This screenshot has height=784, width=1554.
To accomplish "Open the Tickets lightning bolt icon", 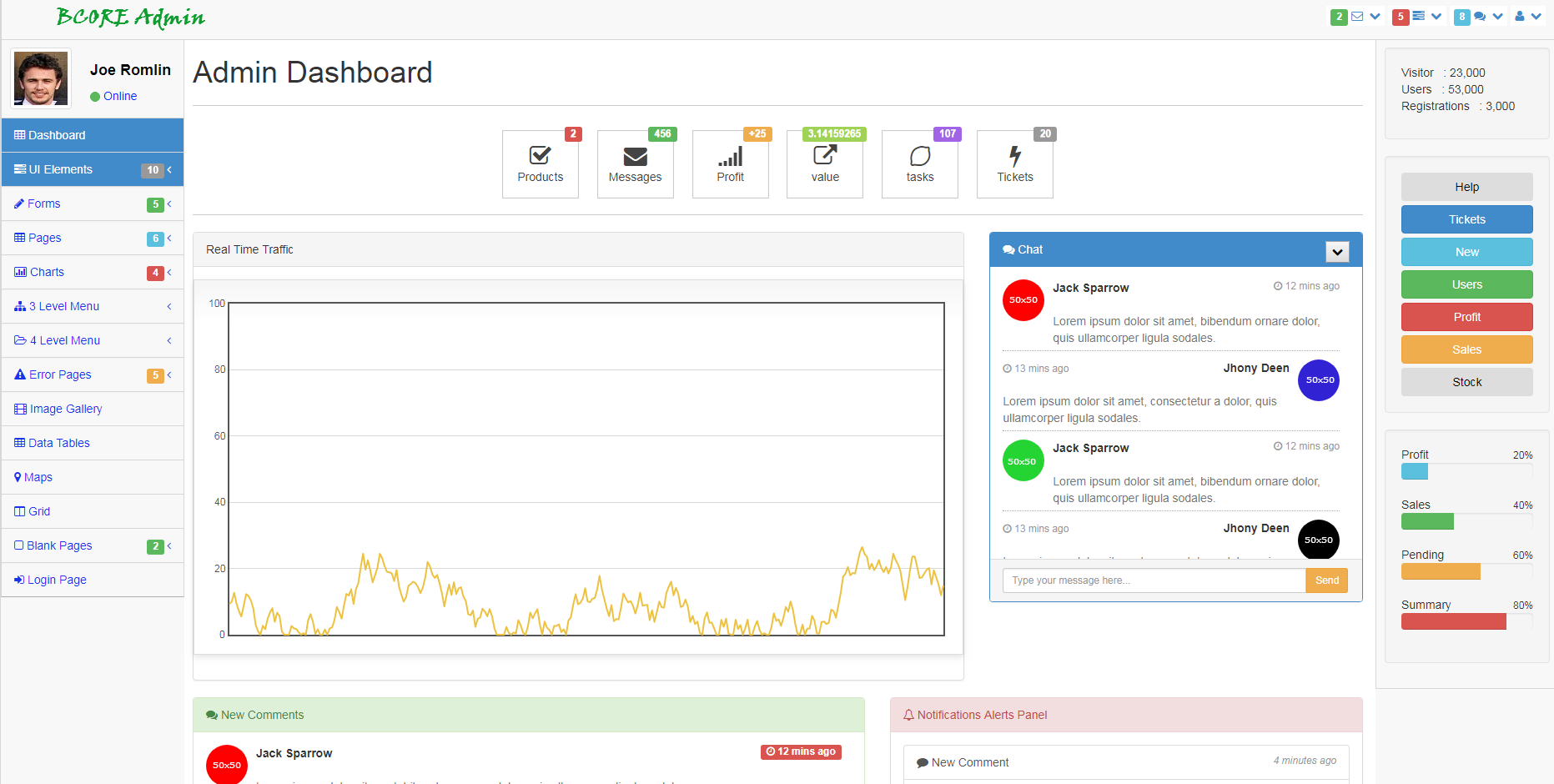I will click(1014, 156).
